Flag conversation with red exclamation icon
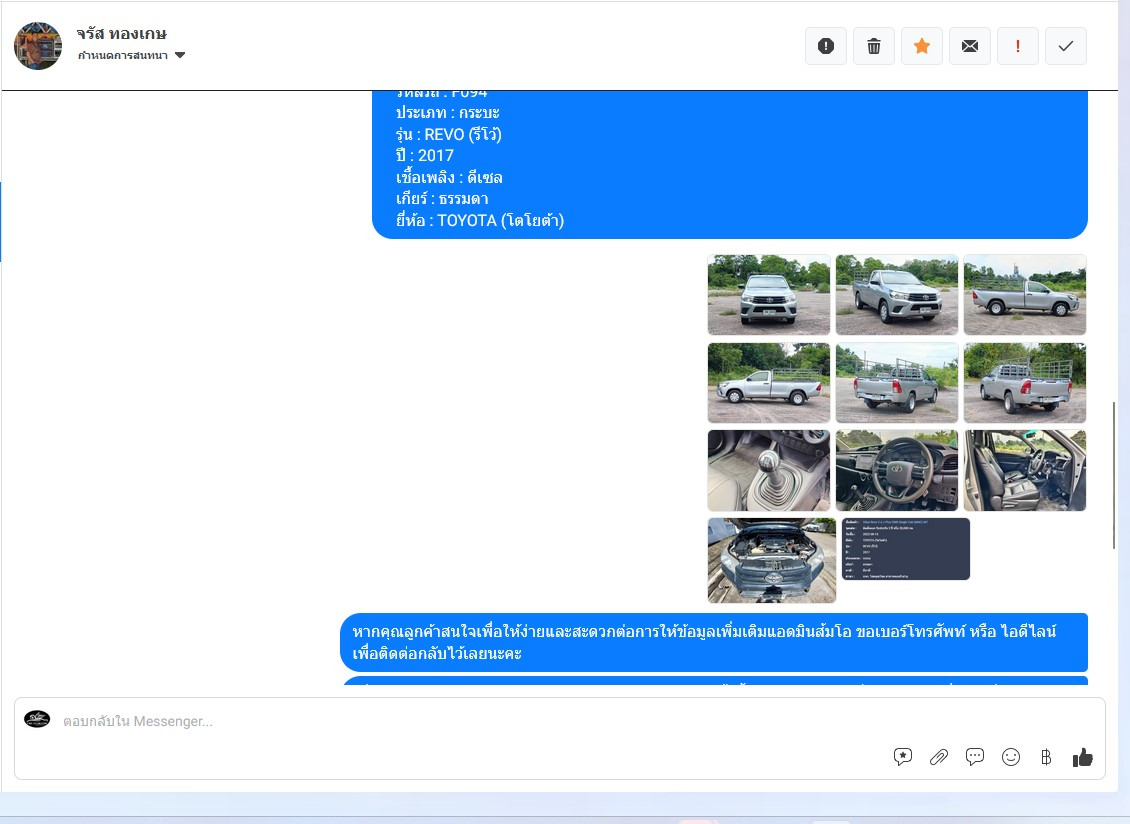 [1018, 46]
